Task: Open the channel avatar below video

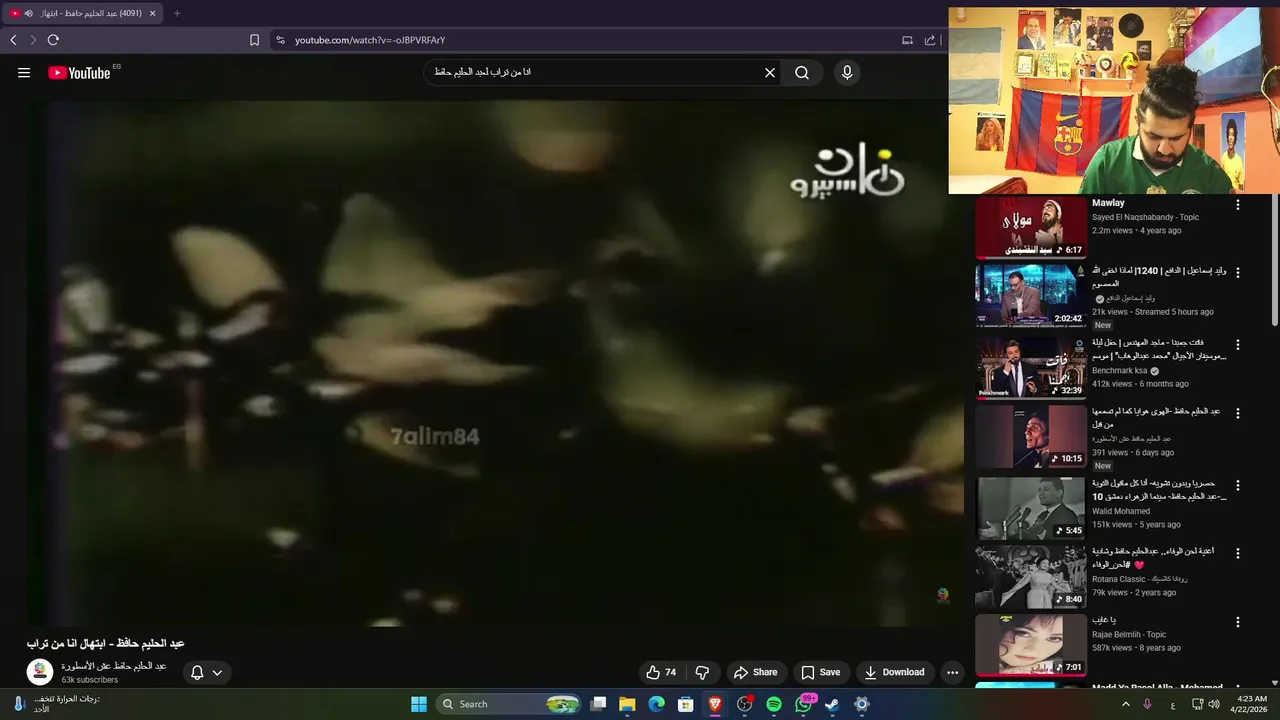Action: tap(40, 672)
